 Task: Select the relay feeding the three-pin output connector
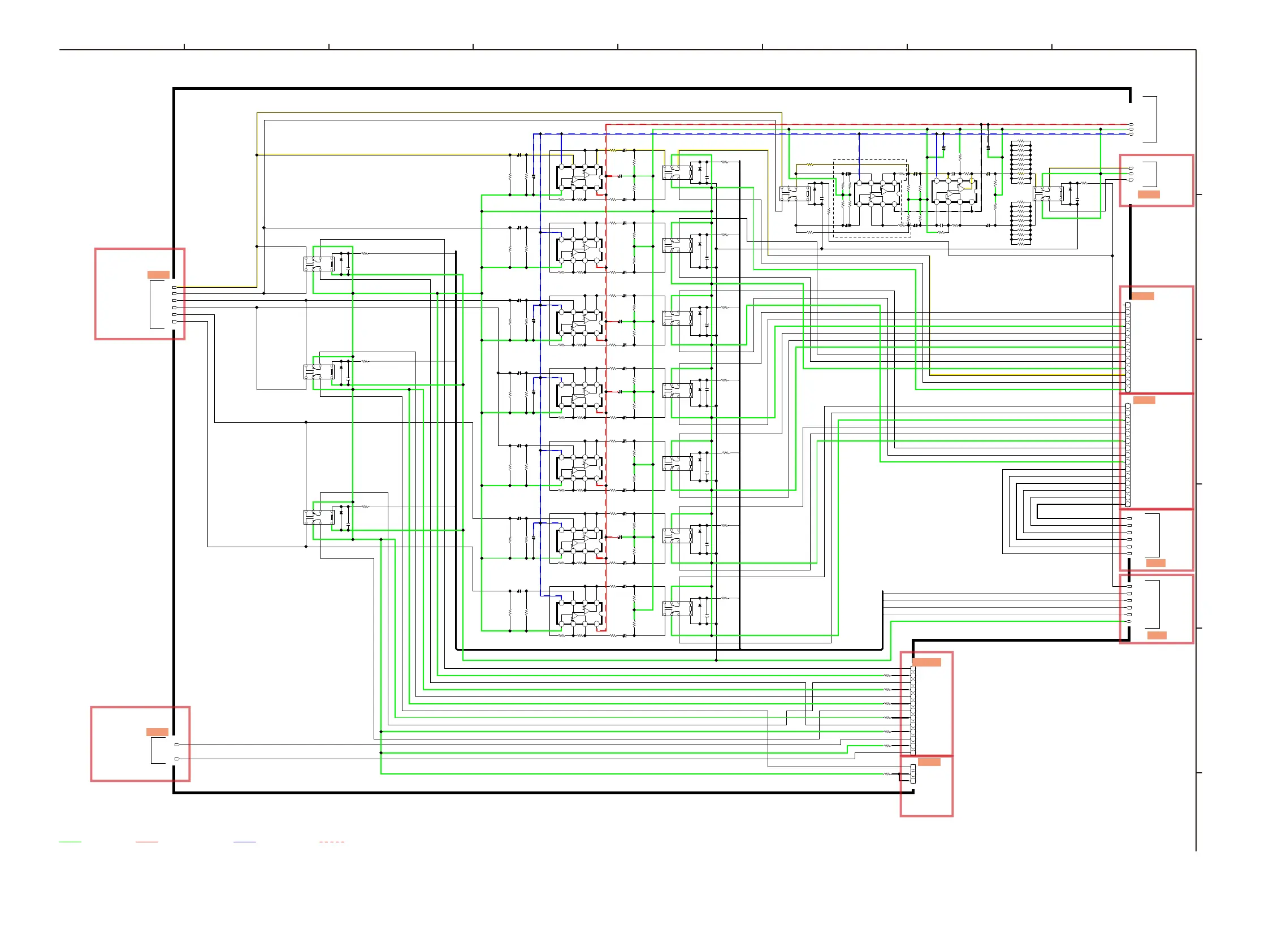click(1047, 194)
